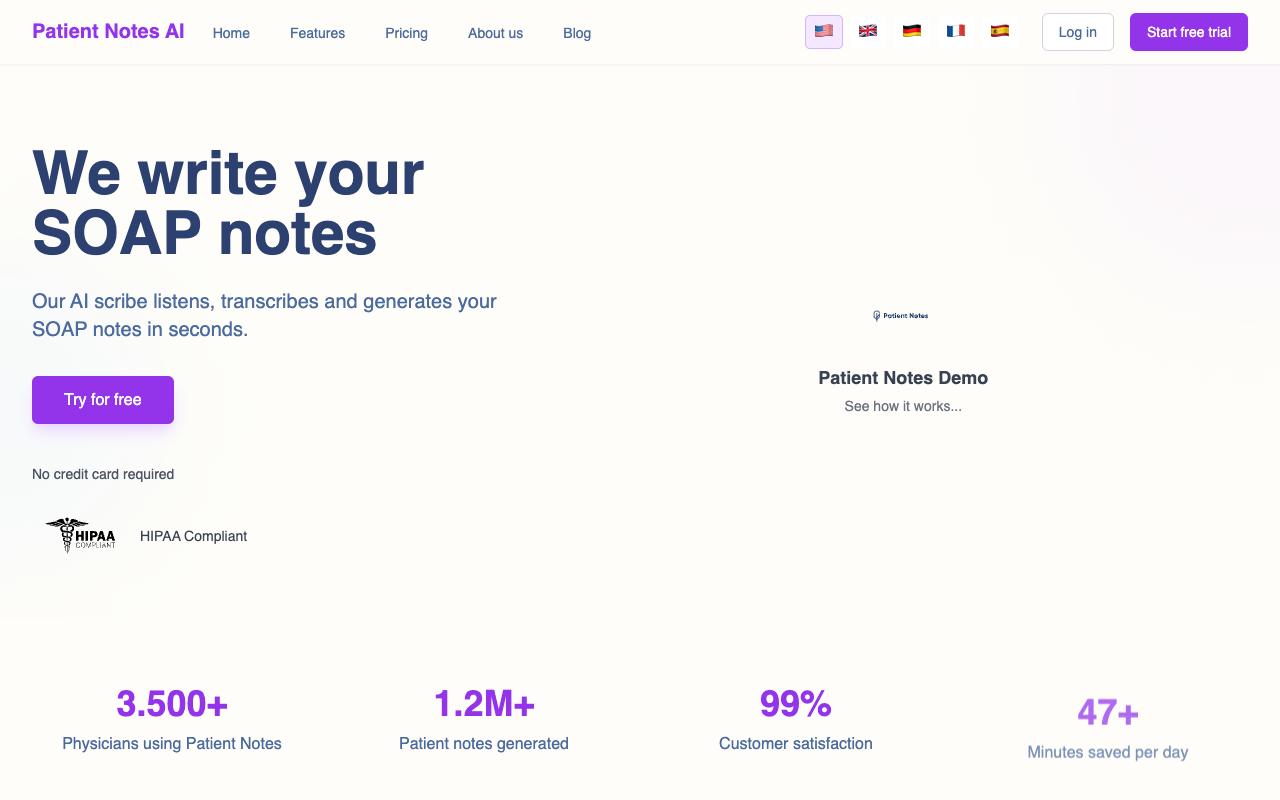The image size is (1280, 800).
Task: Pick the French flag language icon
Action: coord(956,32)
